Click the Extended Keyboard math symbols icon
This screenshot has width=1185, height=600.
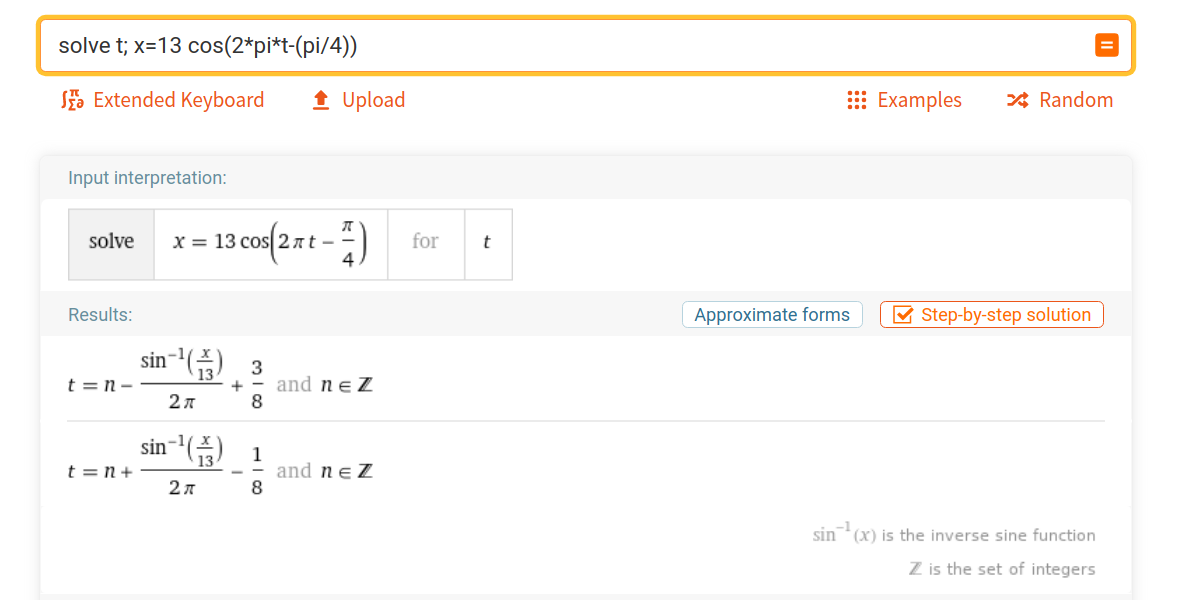73,100
